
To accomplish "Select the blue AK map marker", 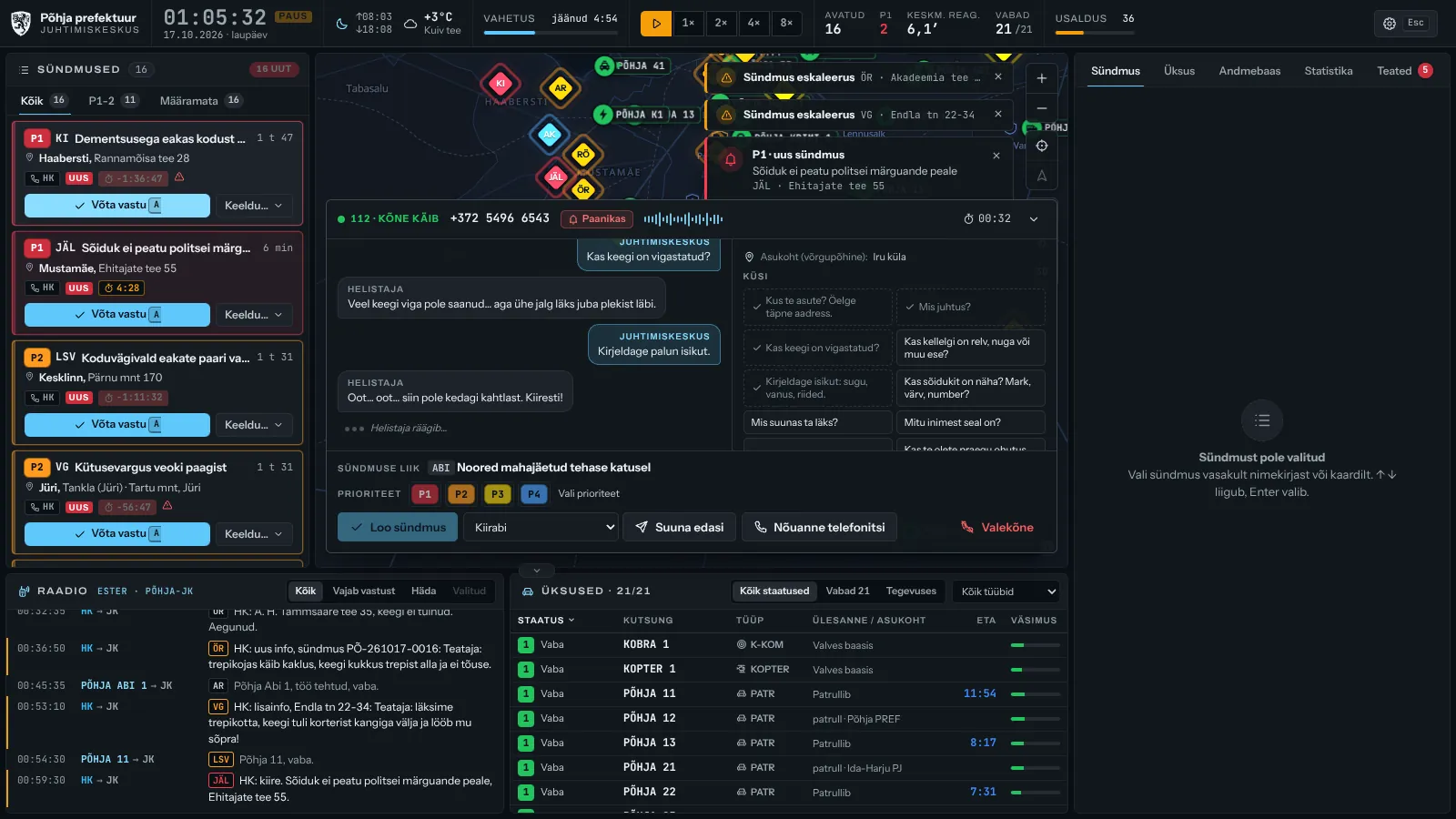I will 549,135.
